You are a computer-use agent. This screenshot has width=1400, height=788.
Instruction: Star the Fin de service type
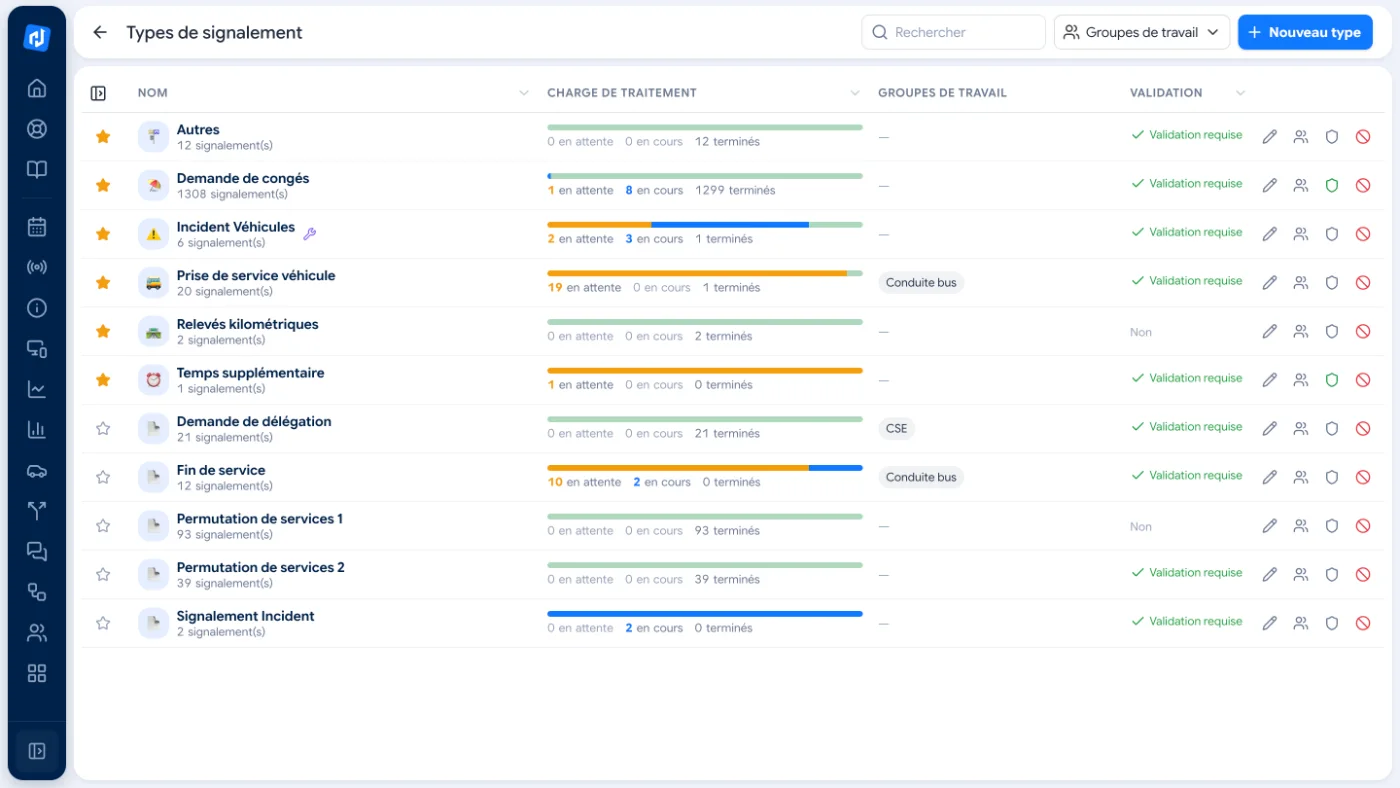click(x=103, y=477)
